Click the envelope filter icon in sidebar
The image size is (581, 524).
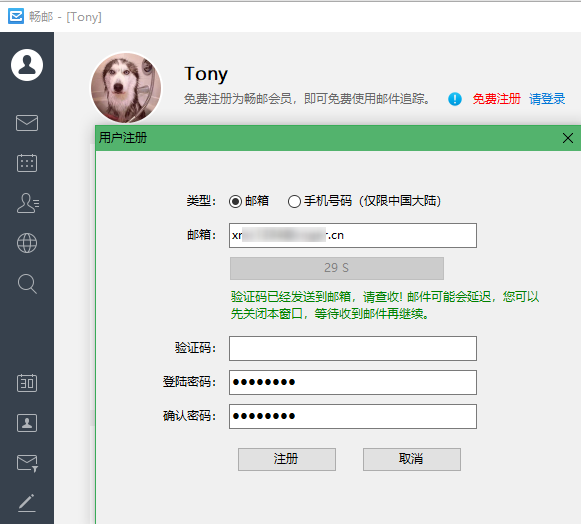pyautogui.click(x=27, y=463)
